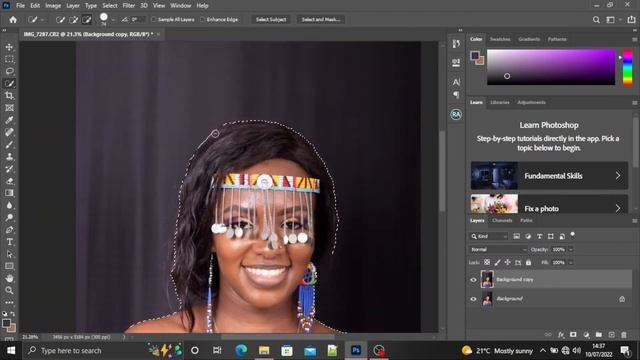Click the Subtract from selection brush icon
This screenshot has height=360, width=640.
click(x=87, y=20)
